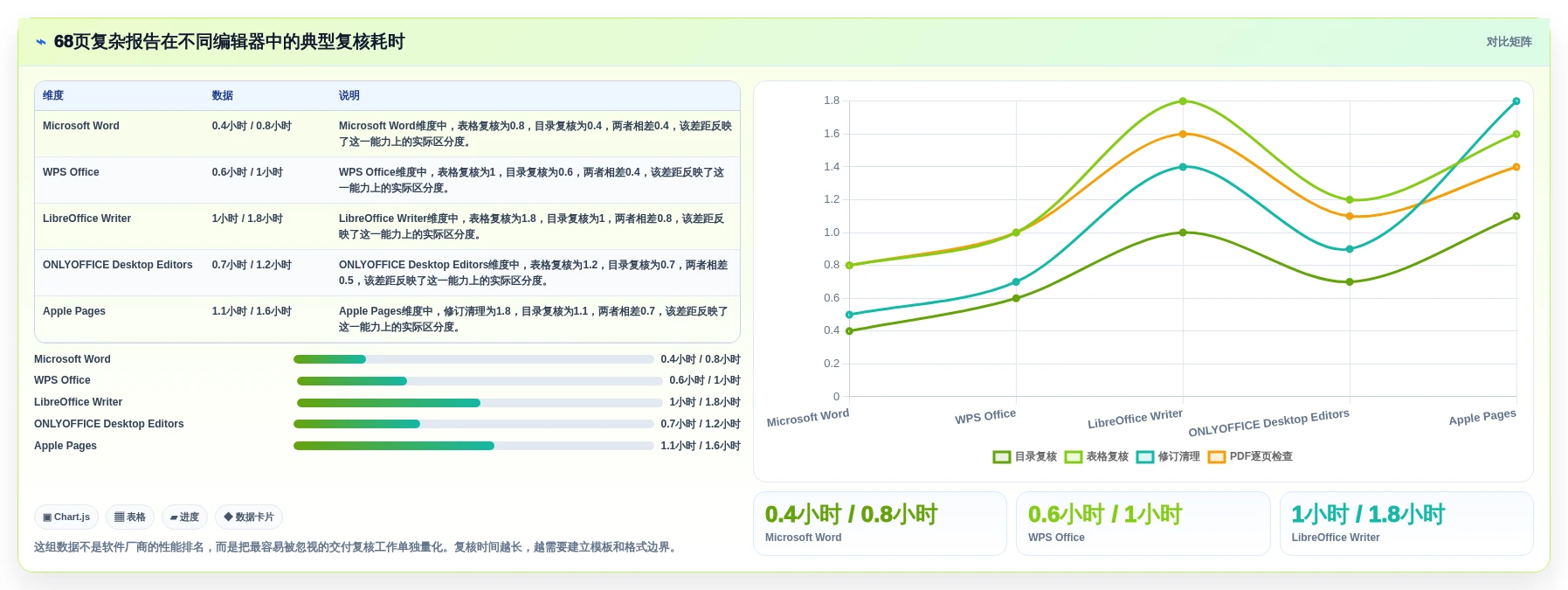1568x590 pixels.
Task: Click the PDF逐页检查 orange legend swatch
Action: [x=1217, y=456]
